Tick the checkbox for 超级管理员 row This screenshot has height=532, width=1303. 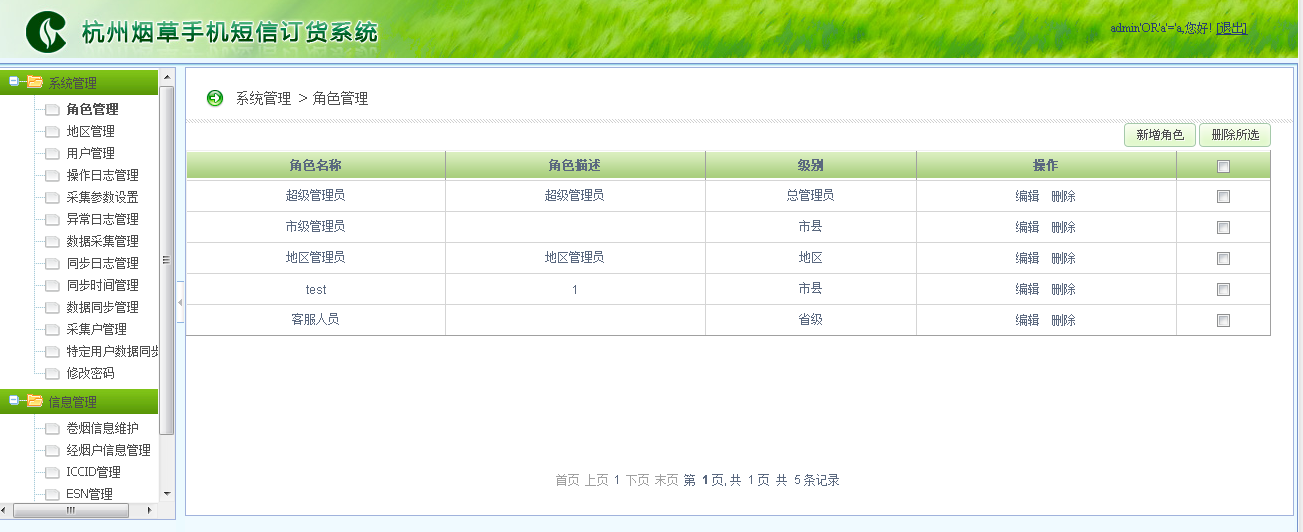tap(1223, 197)
